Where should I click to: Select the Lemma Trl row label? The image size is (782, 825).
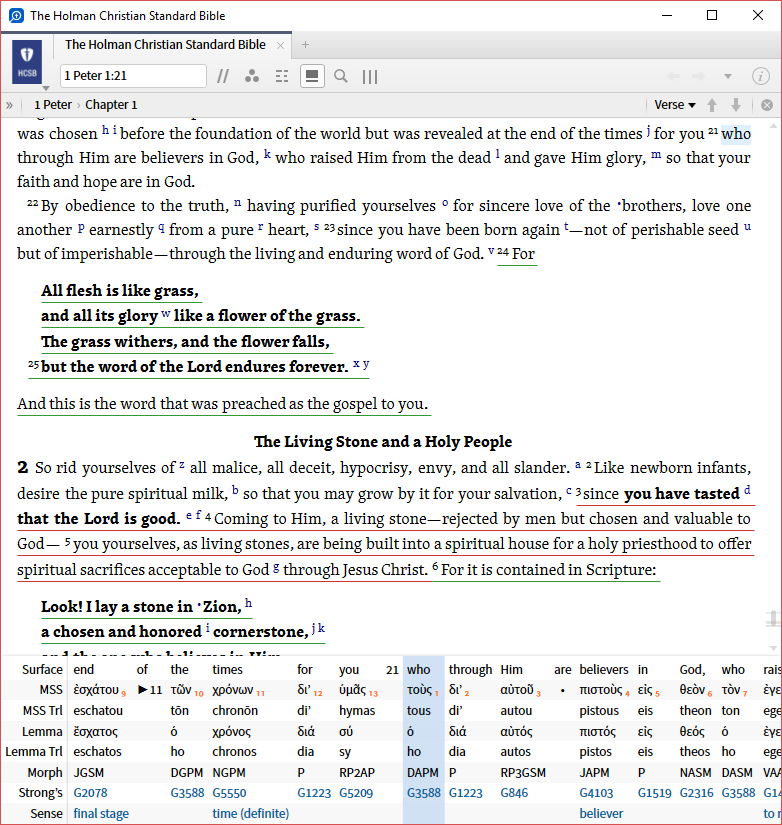[34, 752]
